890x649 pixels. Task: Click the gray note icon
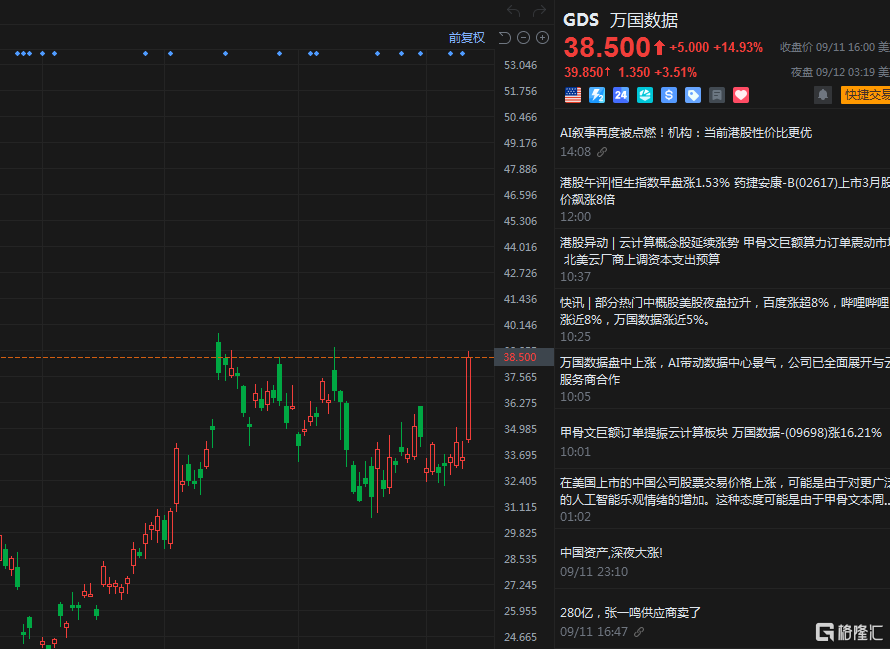click(x=717, y=95)
